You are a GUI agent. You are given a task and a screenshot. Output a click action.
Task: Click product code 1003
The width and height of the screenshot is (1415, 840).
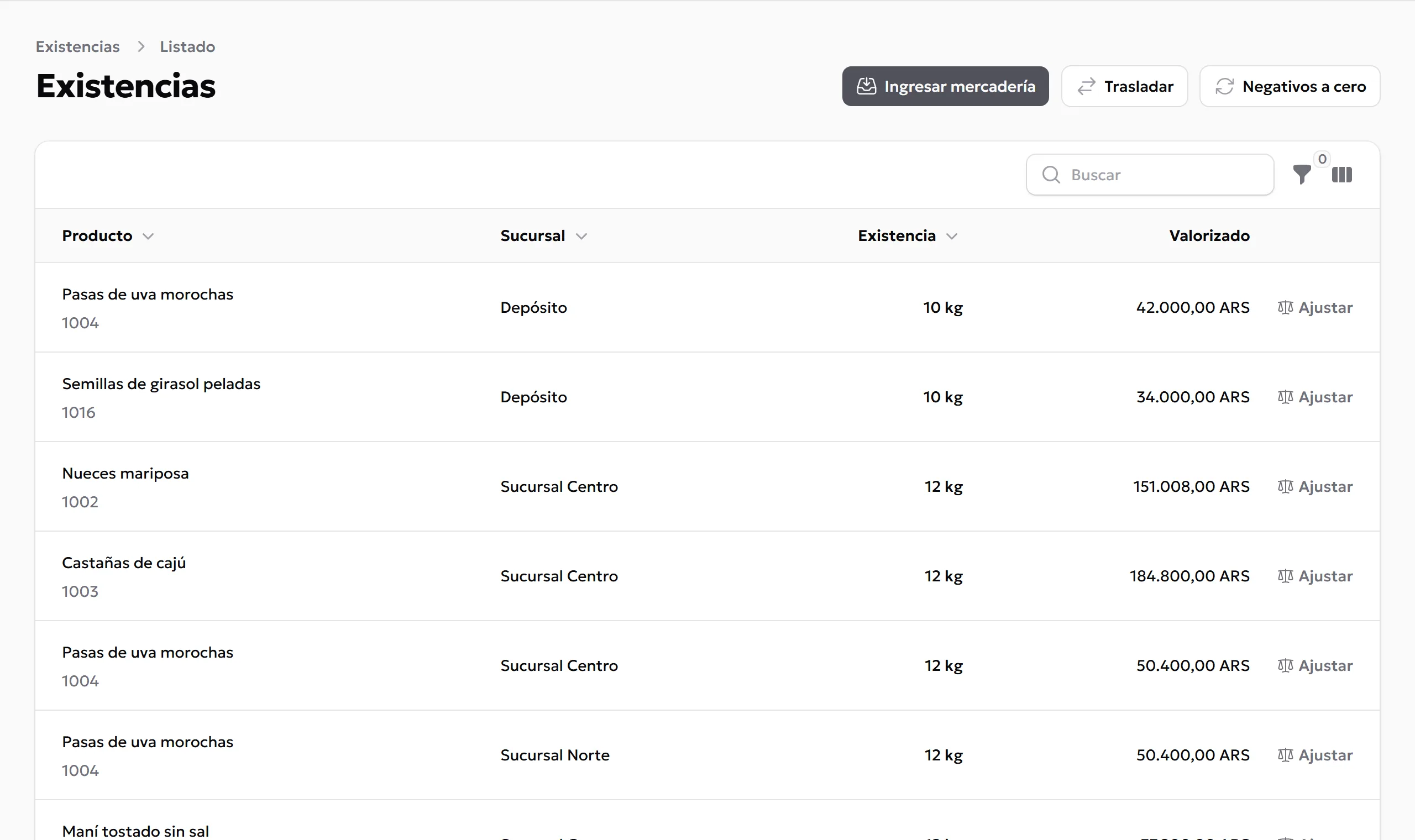[80, 591]
